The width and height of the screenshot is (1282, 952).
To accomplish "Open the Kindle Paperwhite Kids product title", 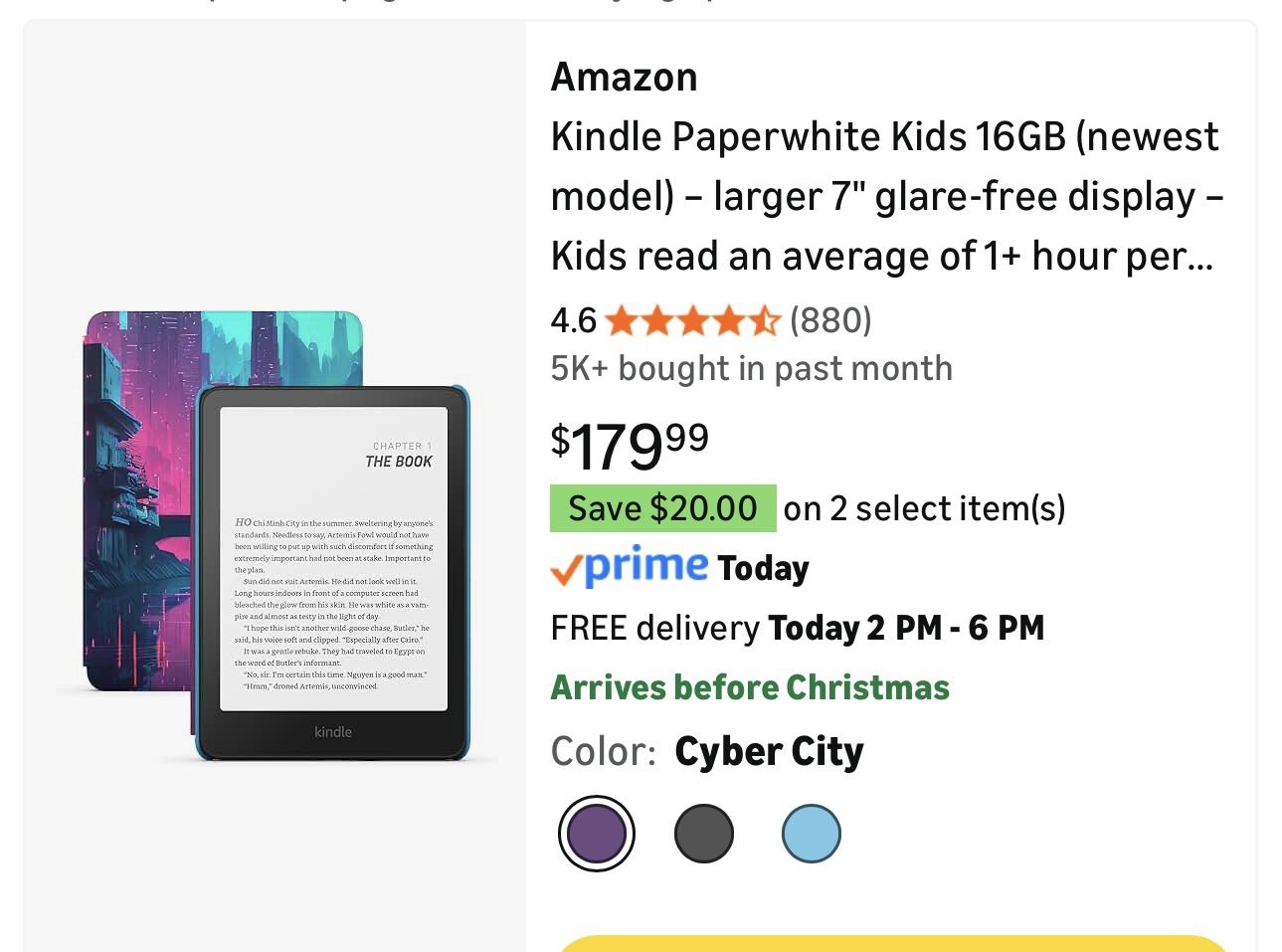I will tap(885, 196).
